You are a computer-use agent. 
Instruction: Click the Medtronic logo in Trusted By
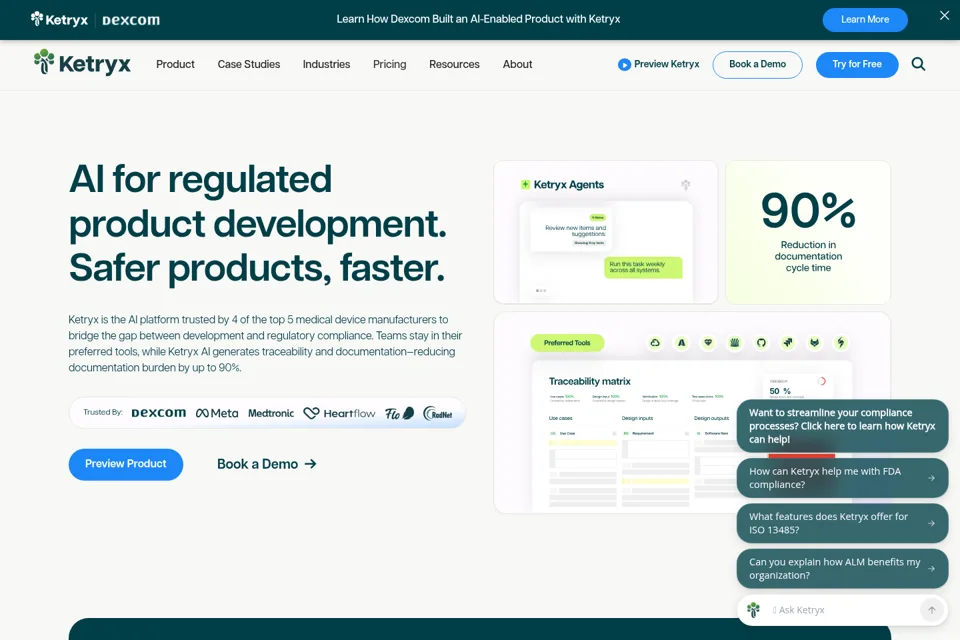pyautogui.click(x=271, y=413)
